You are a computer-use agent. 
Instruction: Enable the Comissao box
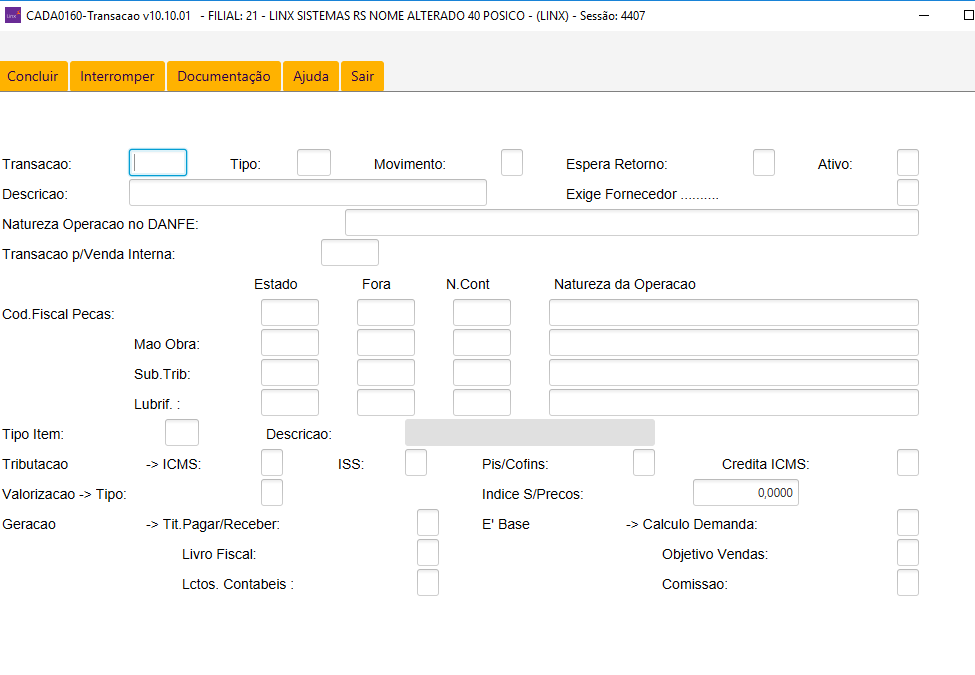click(x=907, y=583)
